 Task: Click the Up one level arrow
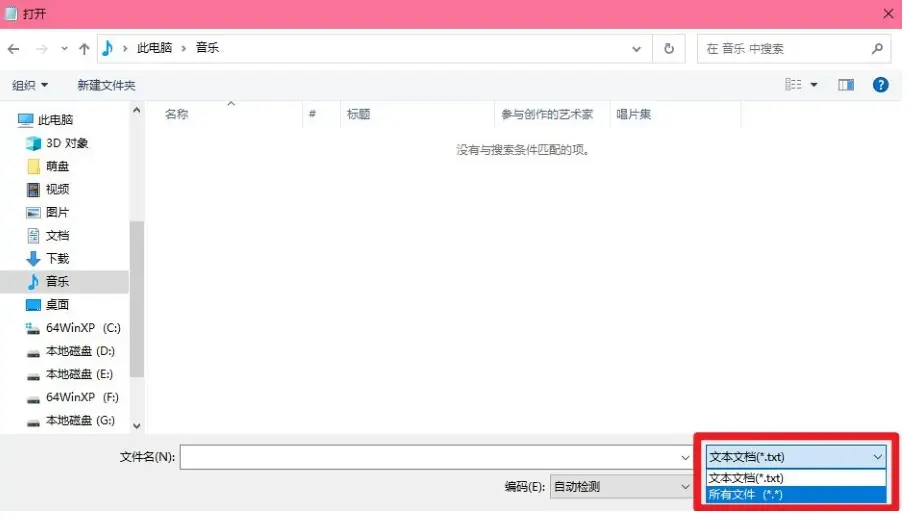[84, 48]
